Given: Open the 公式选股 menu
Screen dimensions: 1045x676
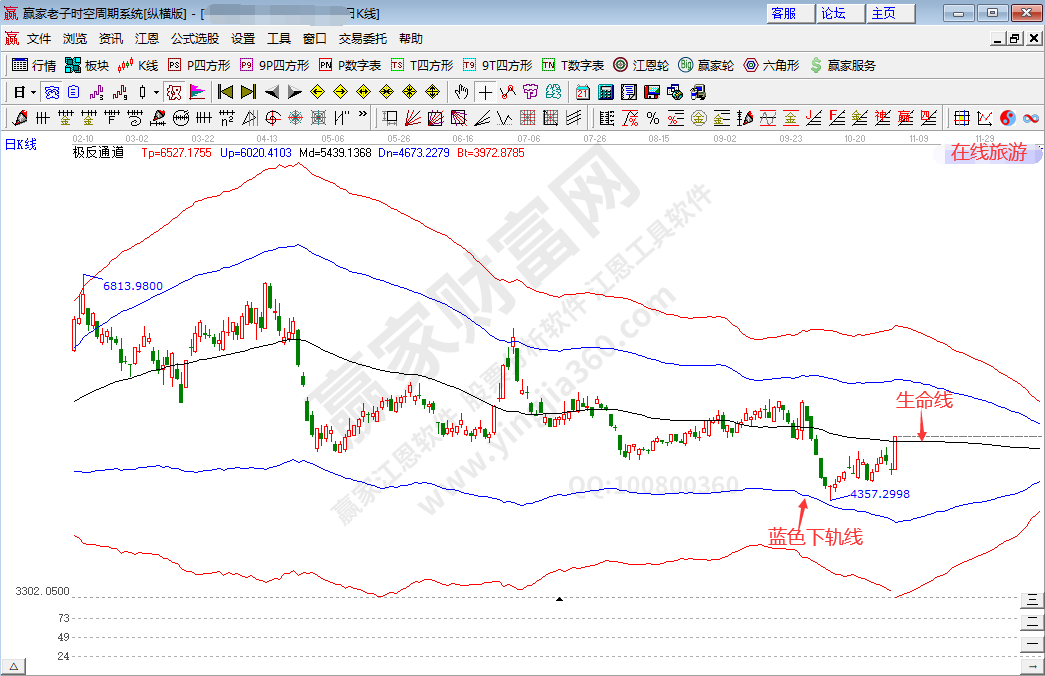Looking at the screenshot, I should click(194, 39).
